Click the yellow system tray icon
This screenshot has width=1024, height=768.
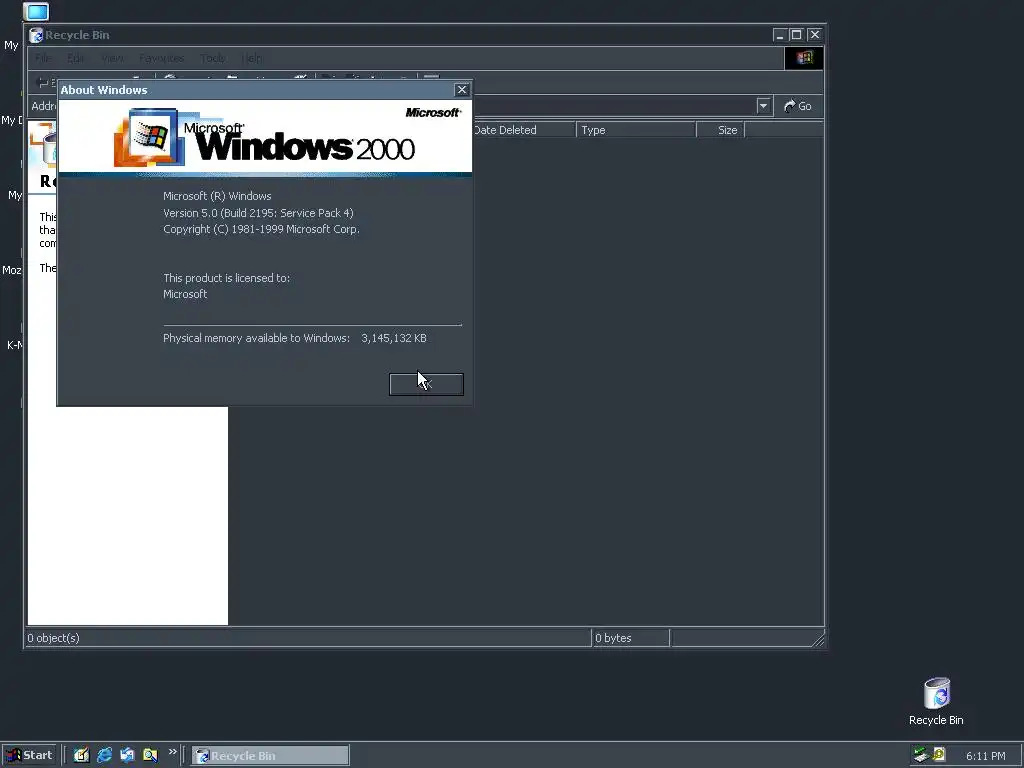[938, 755]
